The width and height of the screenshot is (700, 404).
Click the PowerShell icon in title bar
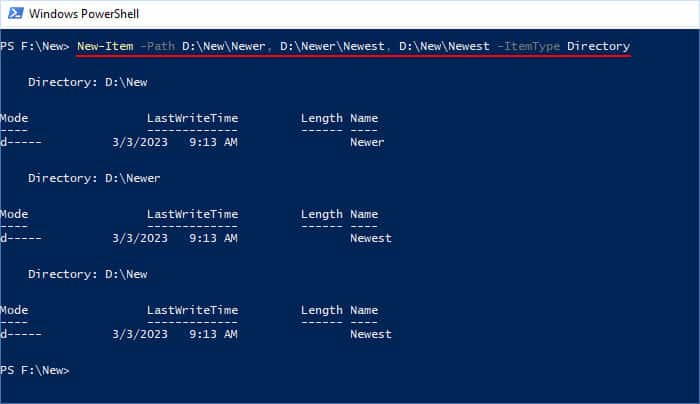[x=16, y=13]
